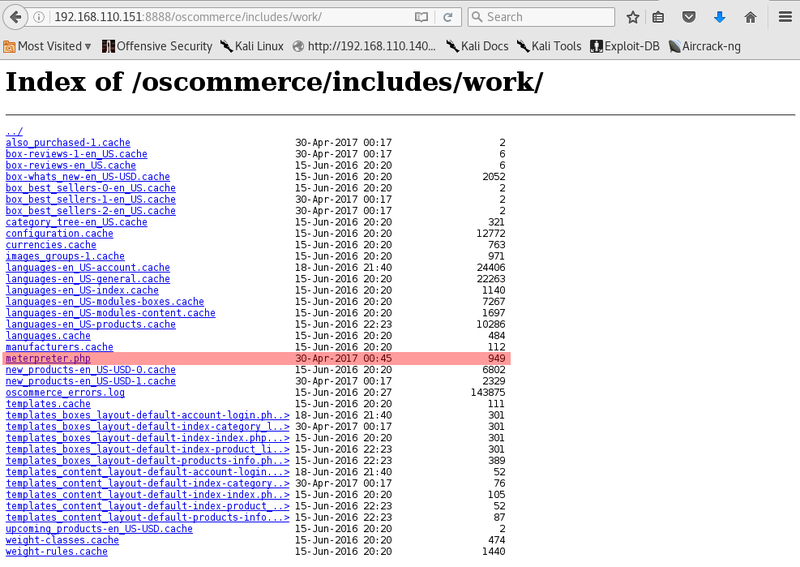Open the Downloads arrow
This screenshot has height=567, width=800.
tap(719, 17)
